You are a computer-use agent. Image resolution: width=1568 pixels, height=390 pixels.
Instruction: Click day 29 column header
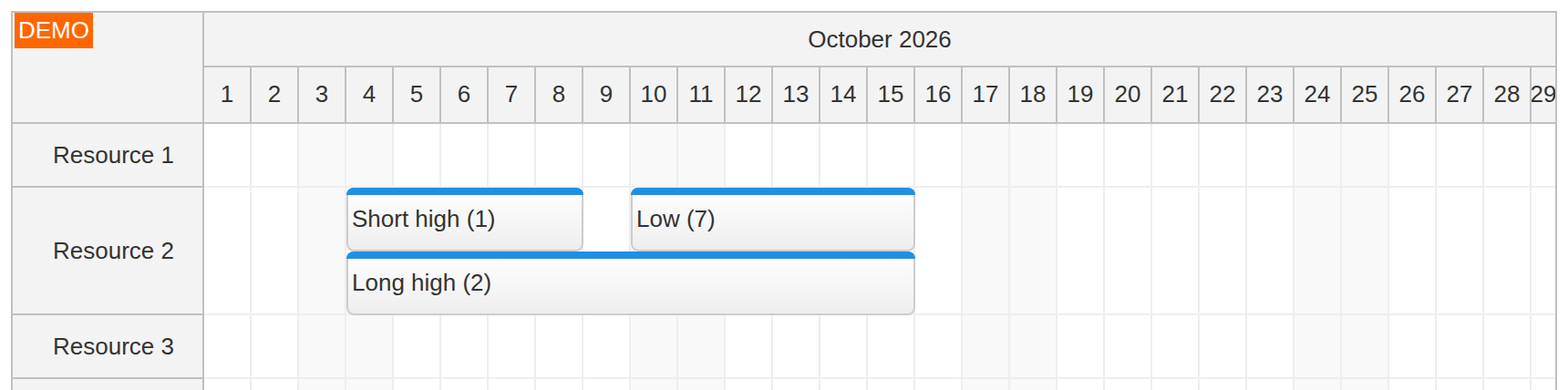(x=1543, y=95)
